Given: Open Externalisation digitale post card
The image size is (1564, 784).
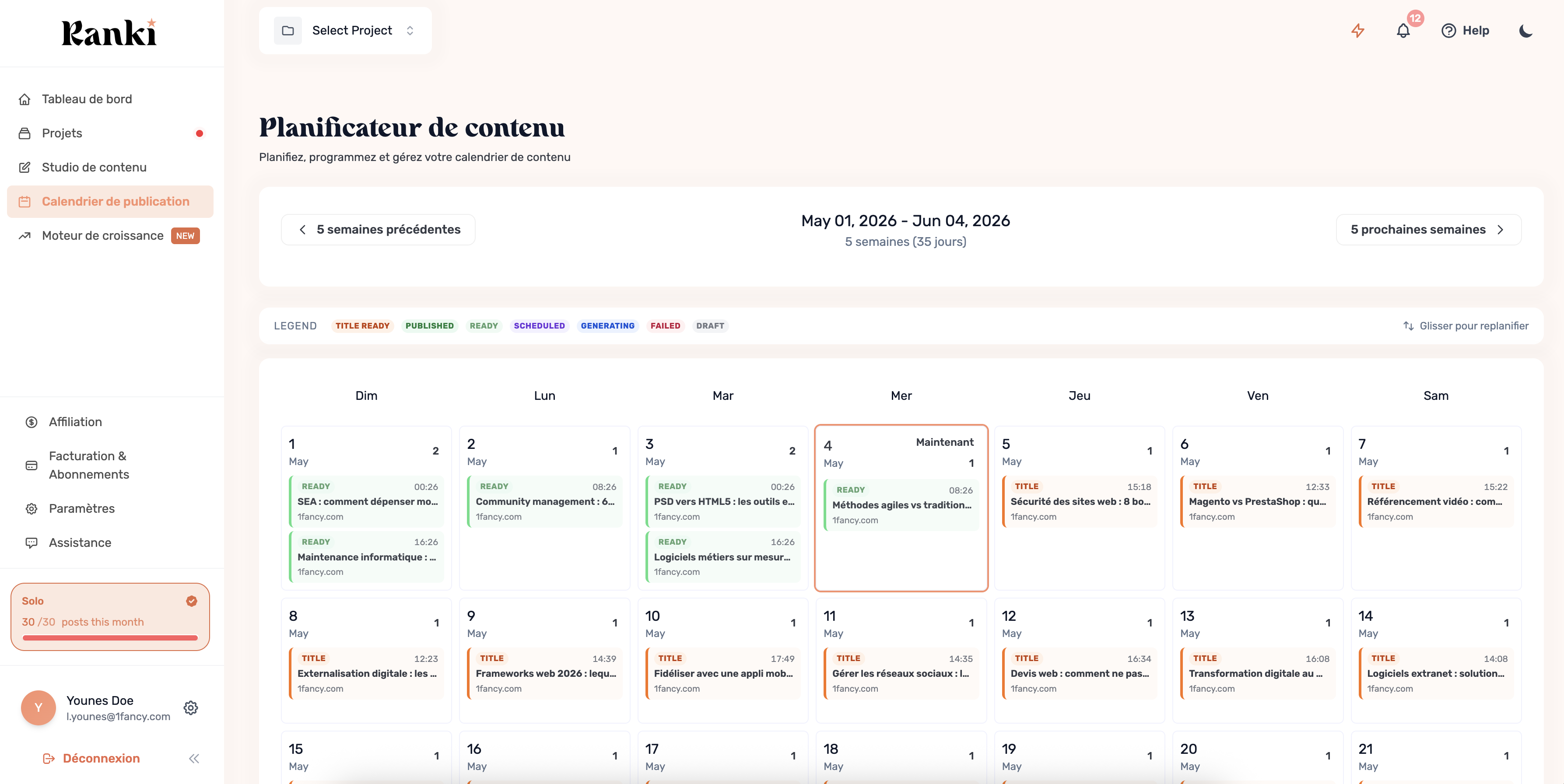Looking at the screenshot, I should point(366,673).
